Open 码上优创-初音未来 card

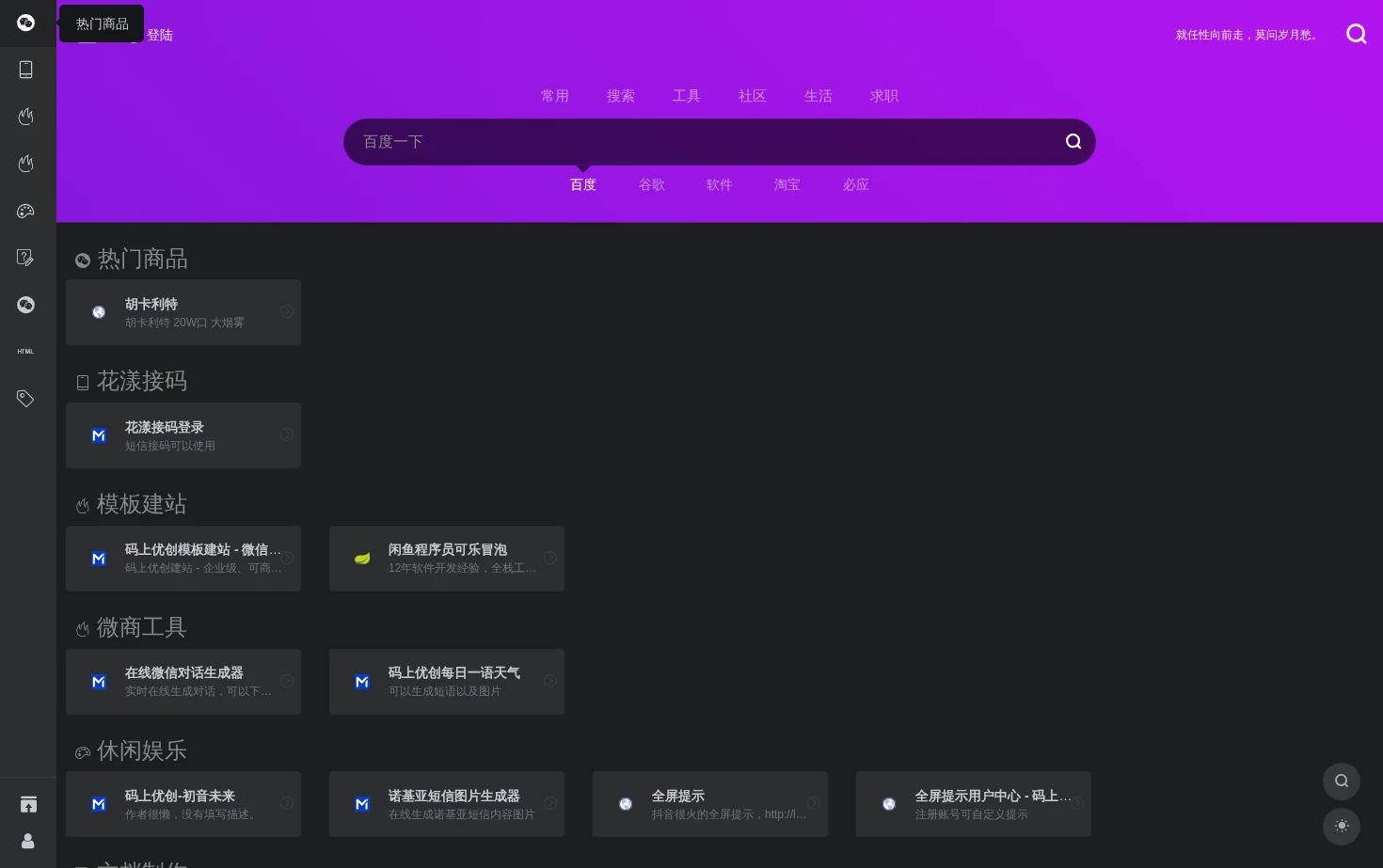pos(183,804)
